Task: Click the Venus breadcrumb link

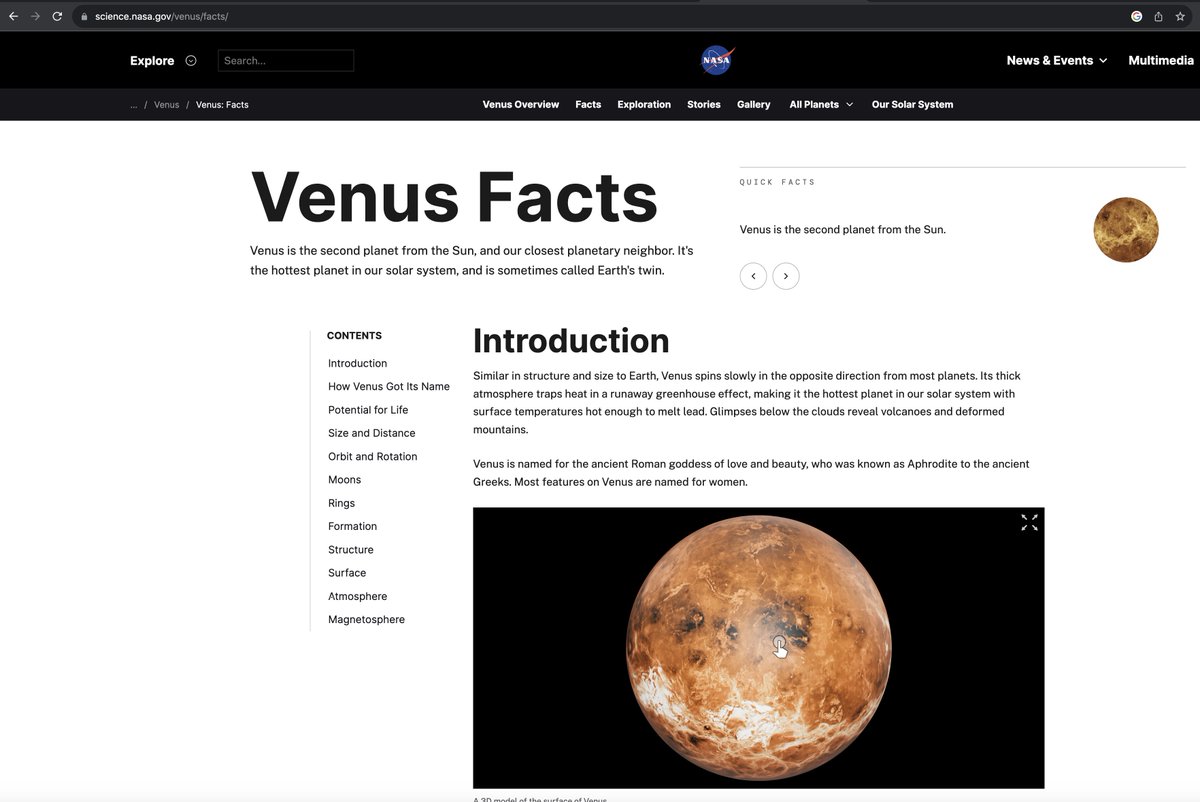Action: (x=166, y=105)
